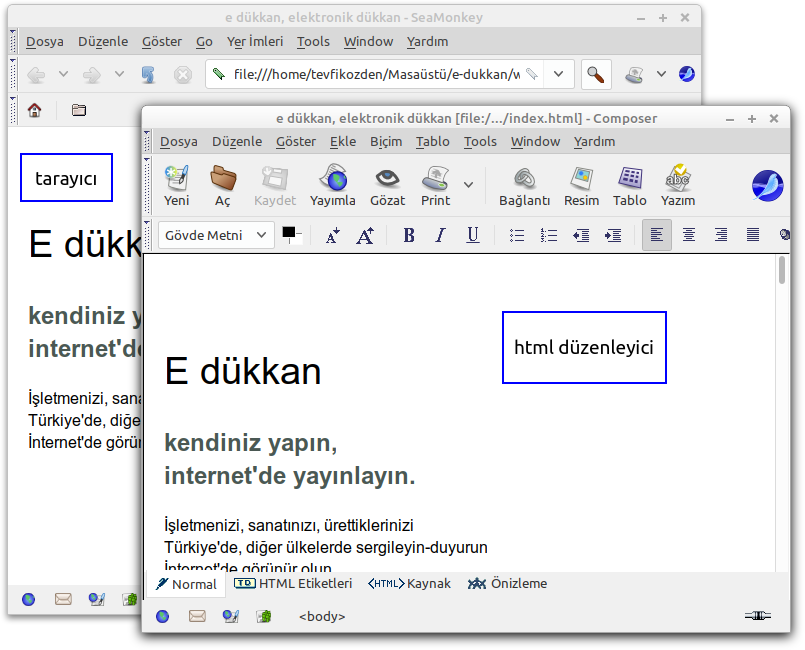Click the text color swatch

(x=289, y=233)
